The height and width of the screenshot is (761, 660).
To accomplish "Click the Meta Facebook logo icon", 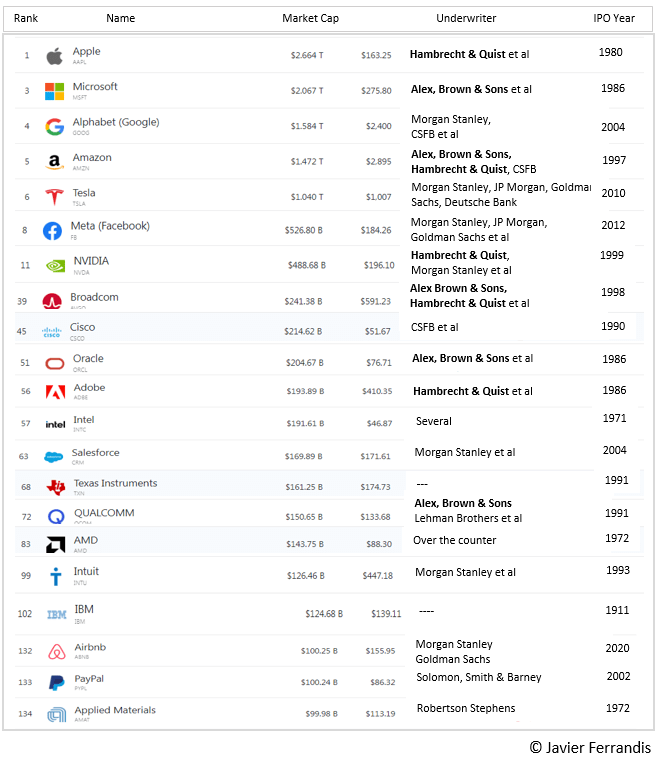I will [x=53, y=231].
